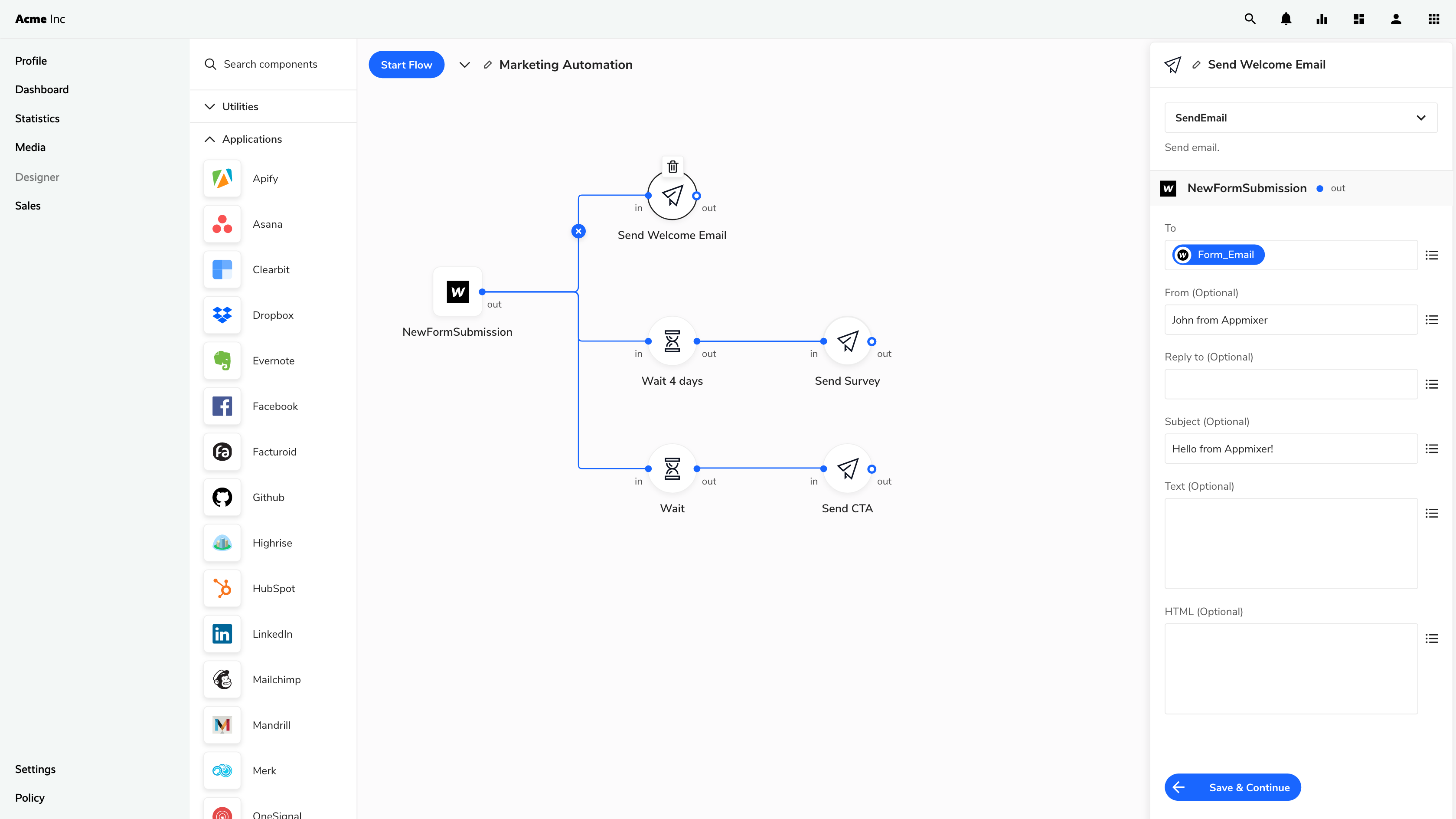Open the SendEmail action dropdown
This screenshot has height=819, width=1456.
(1301, 118)
